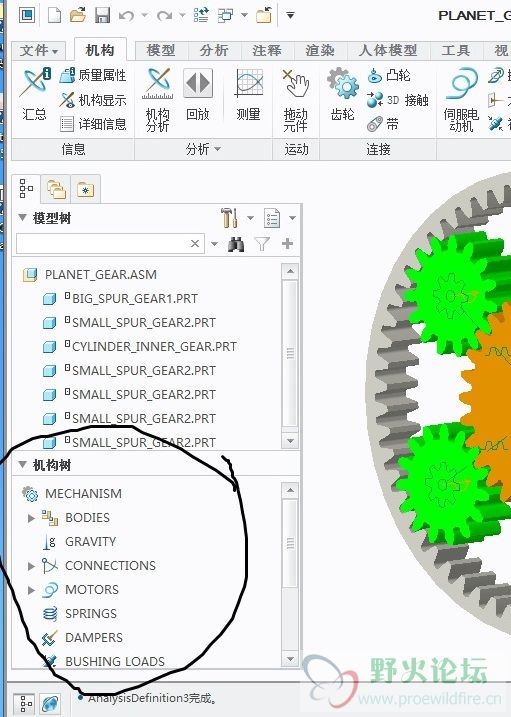
Task: Open the model tree filter funnel
Action: point(262,244)
